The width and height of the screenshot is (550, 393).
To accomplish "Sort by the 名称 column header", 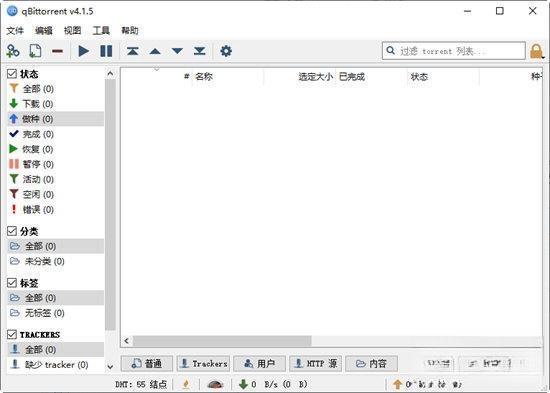I will (x=228, y=76).
